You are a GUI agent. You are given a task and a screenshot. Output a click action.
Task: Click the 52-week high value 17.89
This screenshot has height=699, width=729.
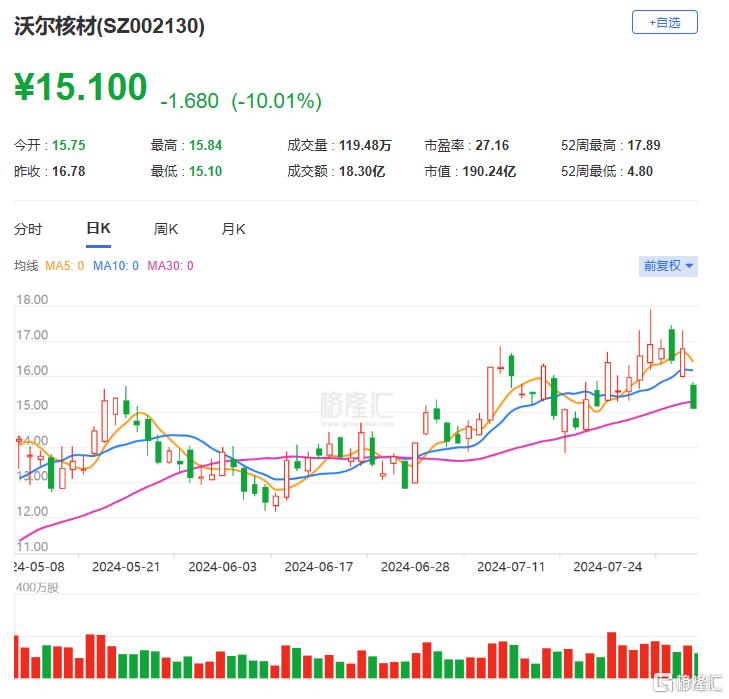coord(644,145)
